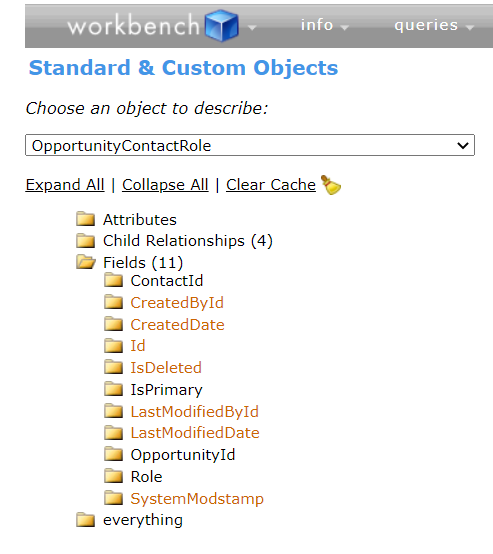This screenshot has height=554, width=493.
Task: Click the Attributes folder icon
Action: click(86, 219)
